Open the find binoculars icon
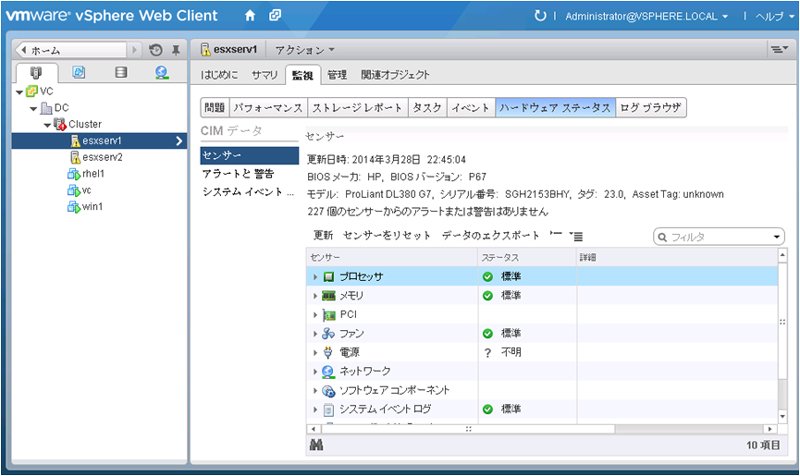The image size is (800, 476). (316, 445)
